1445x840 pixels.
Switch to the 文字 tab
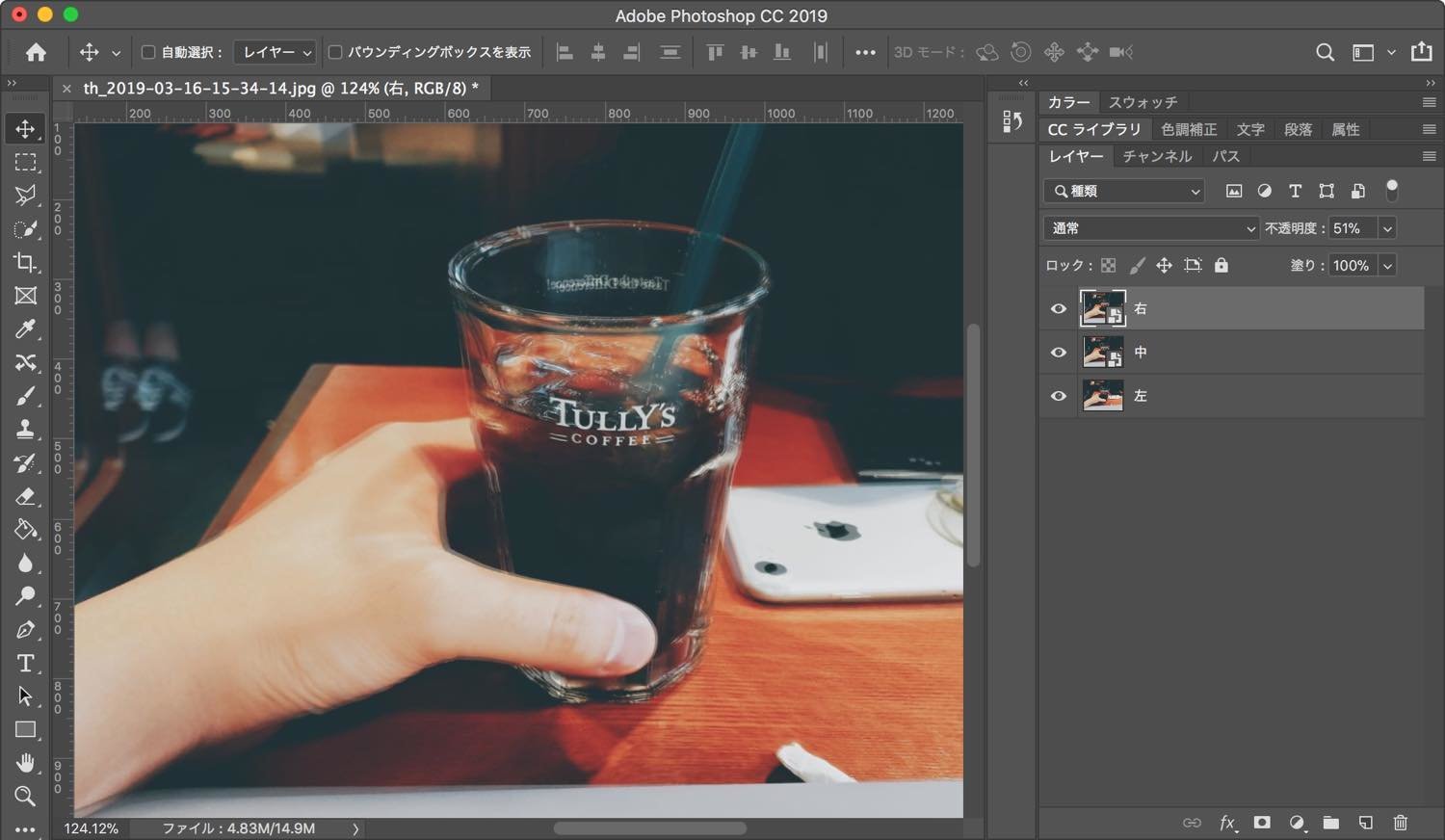coord(1250,129)
